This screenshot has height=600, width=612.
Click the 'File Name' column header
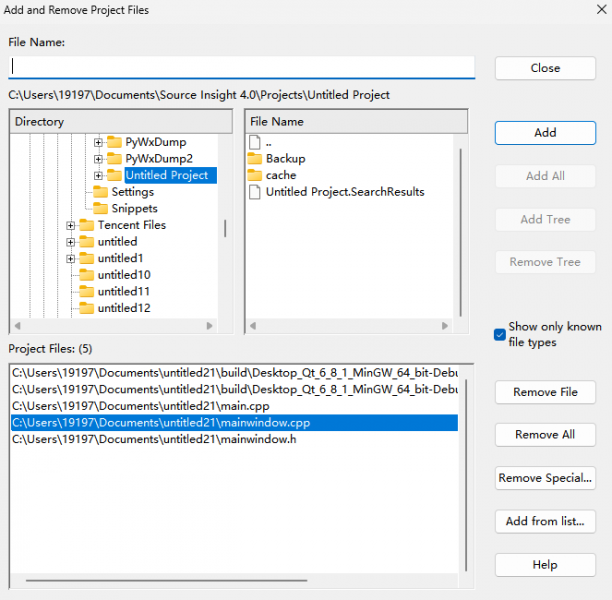tap(356, 121)
